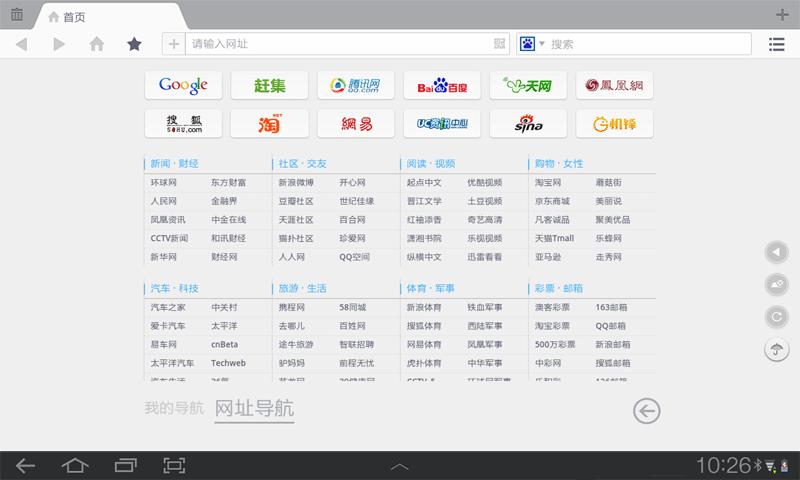
Task: Expand the Android bottom bar up chevron
Action: [x=399, y=466]
